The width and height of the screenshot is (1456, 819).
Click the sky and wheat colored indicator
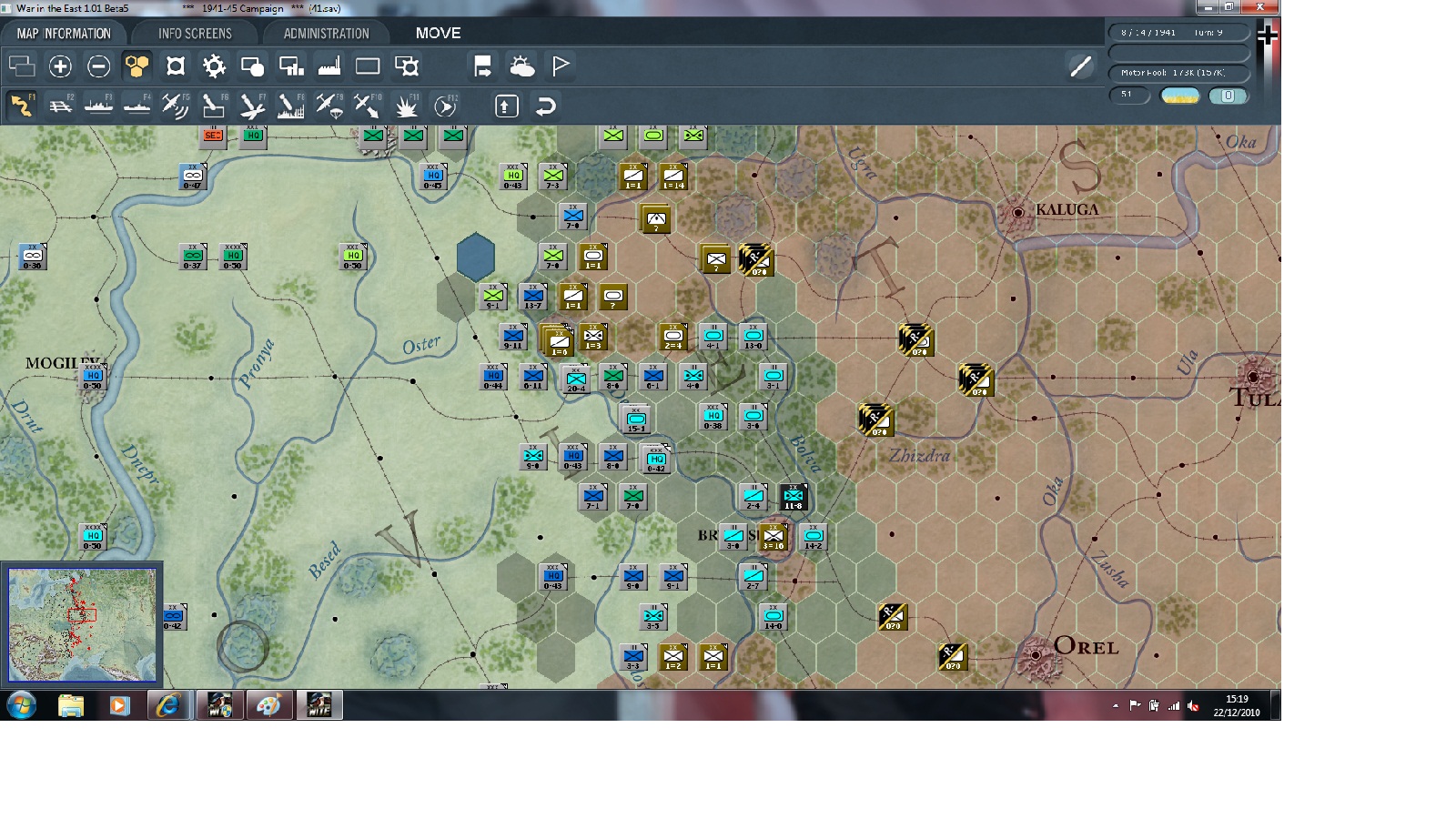click(1180, 96)
